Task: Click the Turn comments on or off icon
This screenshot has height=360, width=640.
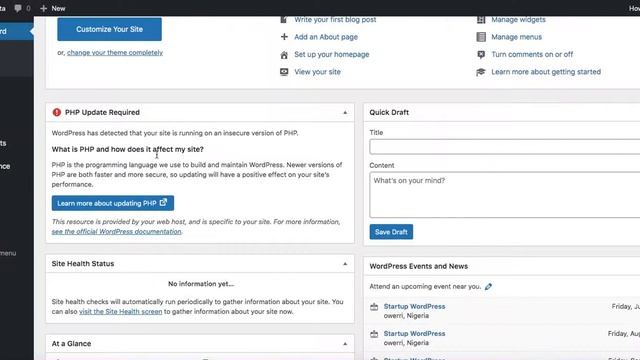Action: (481, 54)
